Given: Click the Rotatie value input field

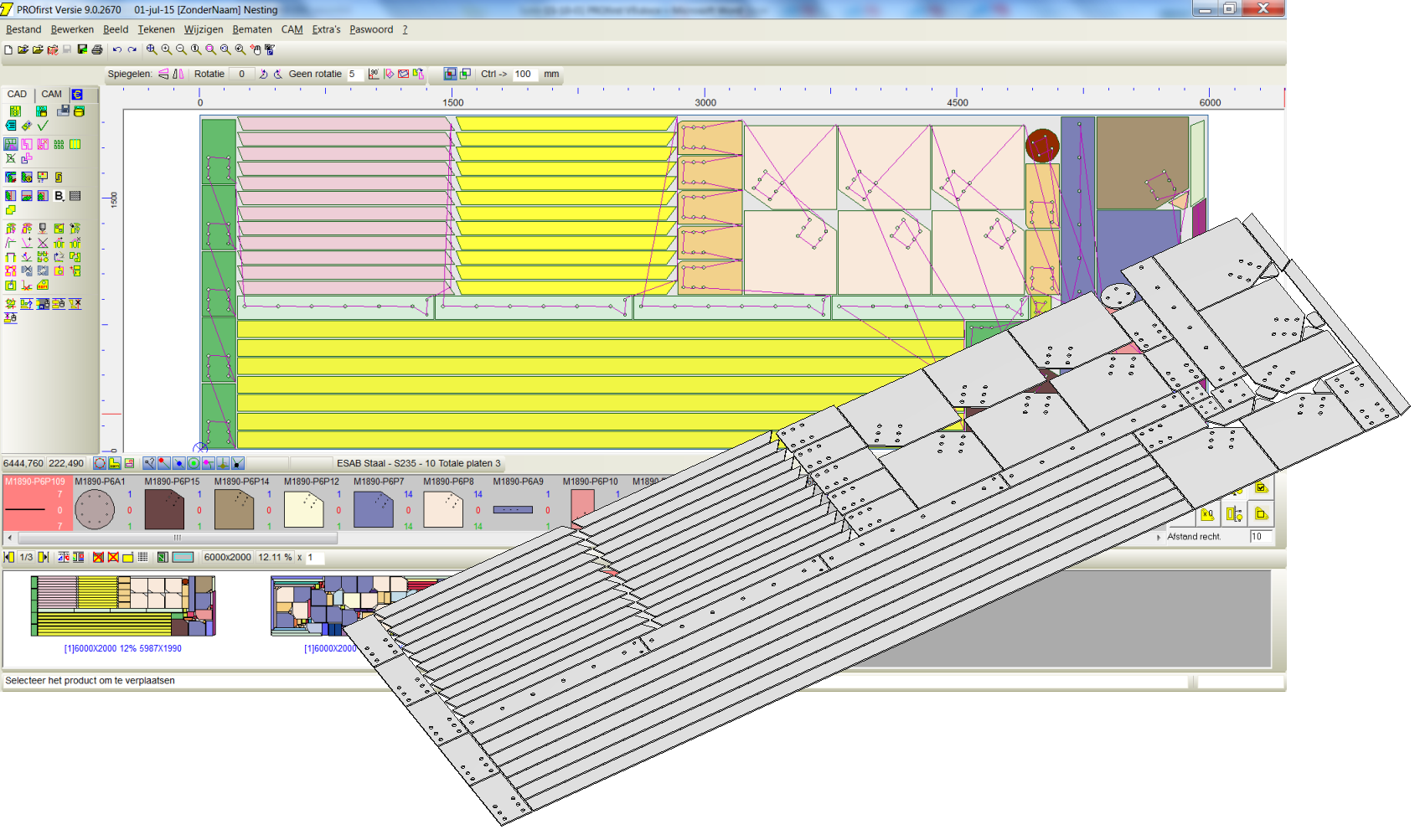Looking at the screenshot, I should pos(241,74).
